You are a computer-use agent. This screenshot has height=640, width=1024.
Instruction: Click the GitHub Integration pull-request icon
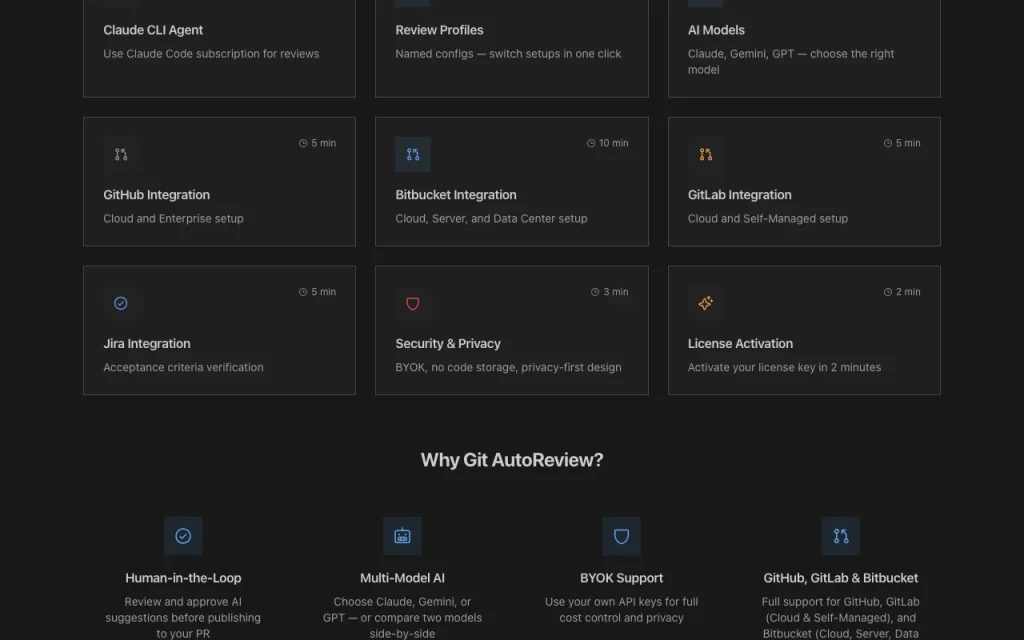pos(121,155)
